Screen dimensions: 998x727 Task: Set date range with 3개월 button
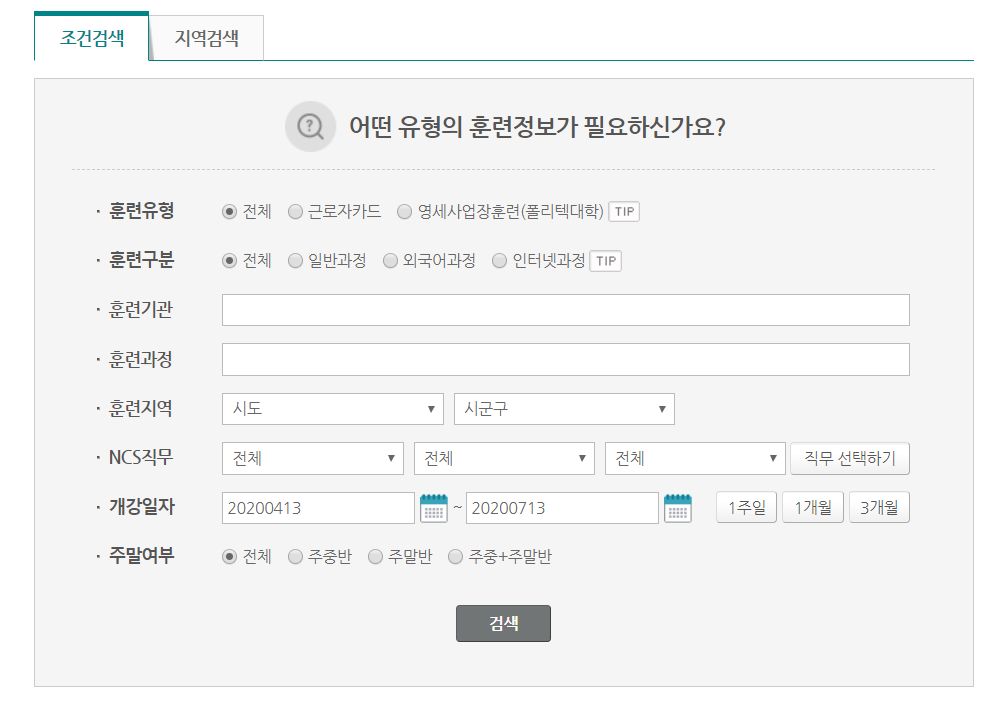879,507
